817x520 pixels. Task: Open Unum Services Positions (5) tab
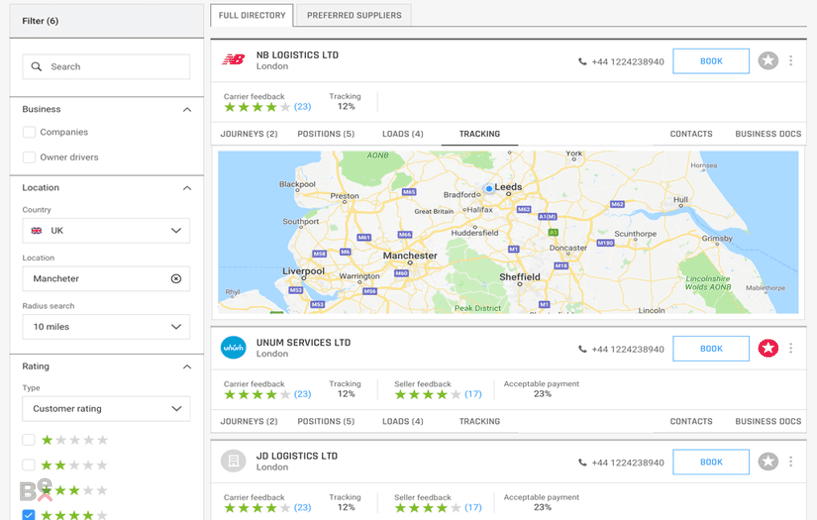[326, 421]
